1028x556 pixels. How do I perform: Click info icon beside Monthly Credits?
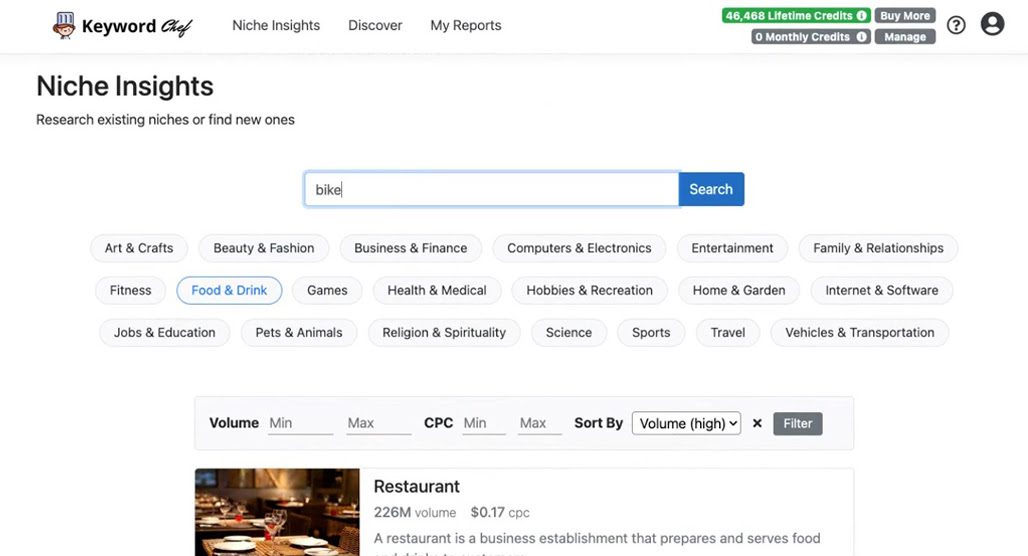(x=861, y=37)
